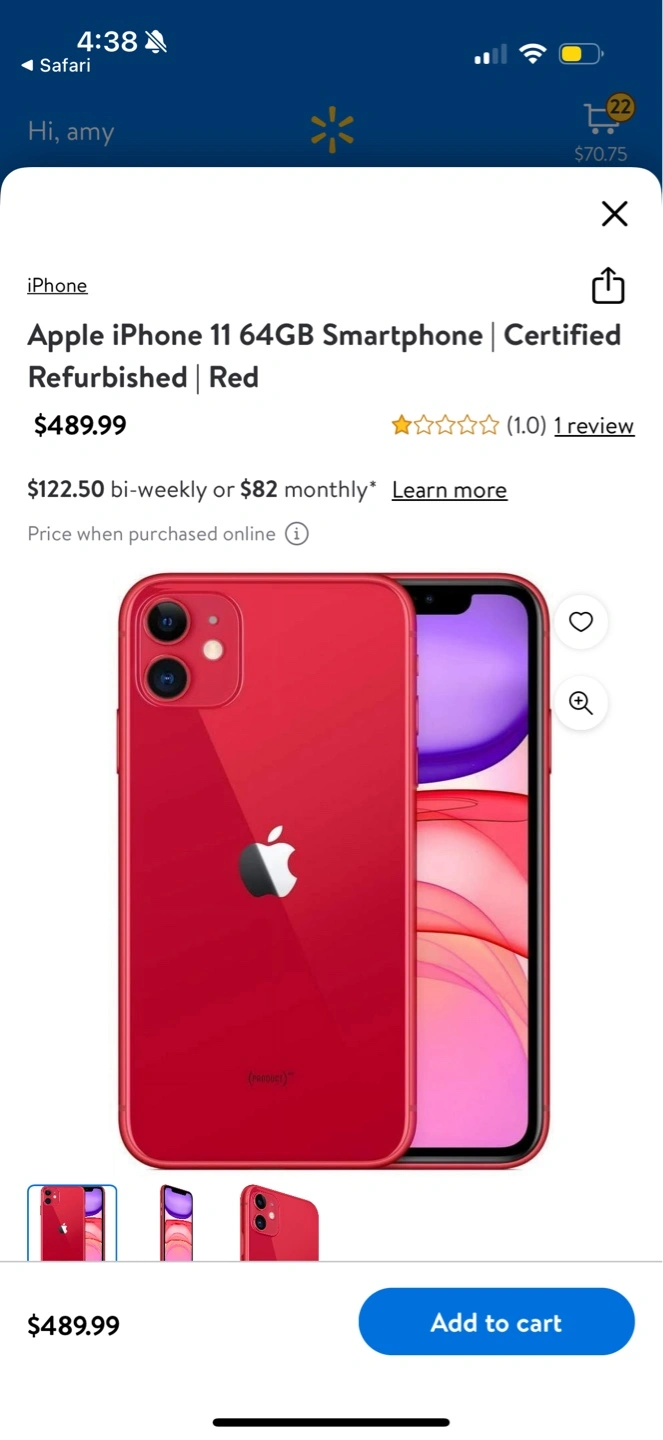This screenshot has width=663, height=1440.
Task: Open the iPhone category link
Action: 57,286
